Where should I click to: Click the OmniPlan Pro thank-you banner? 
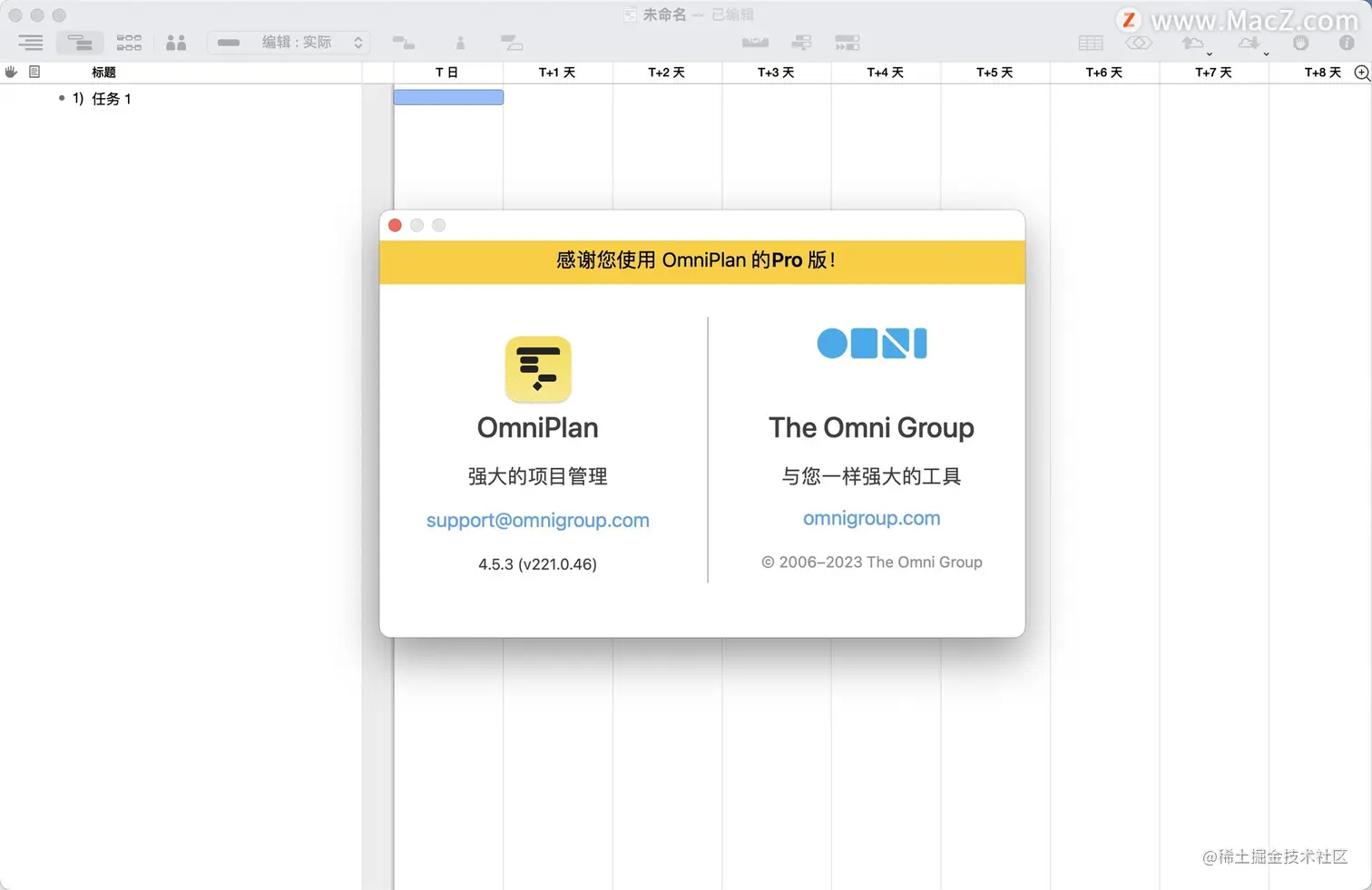coord(702,261)
